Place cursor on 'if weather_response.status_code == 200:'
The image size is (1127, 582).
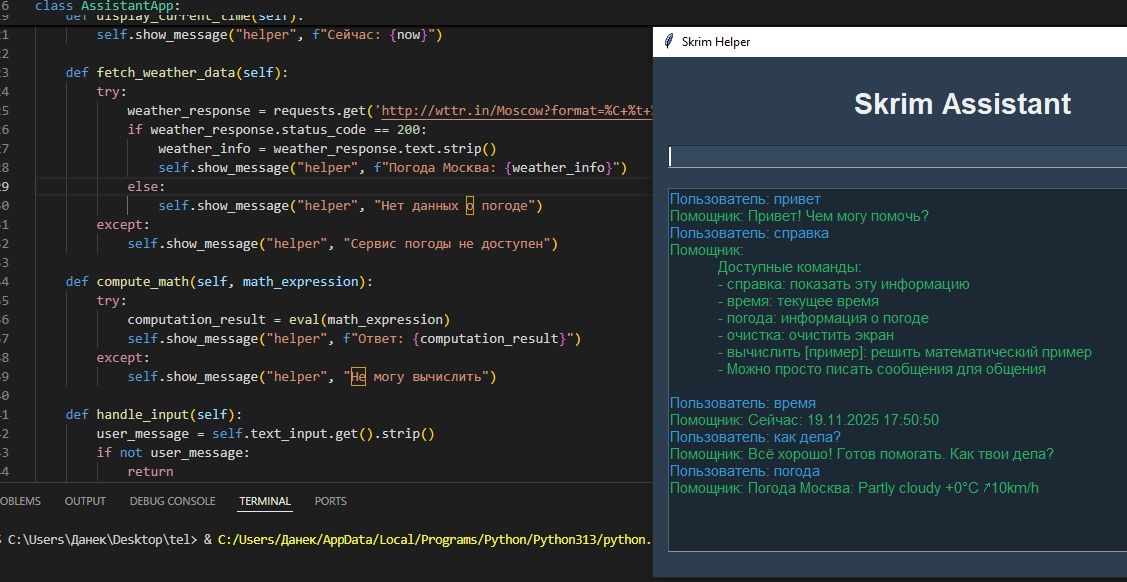click(277, 130)
